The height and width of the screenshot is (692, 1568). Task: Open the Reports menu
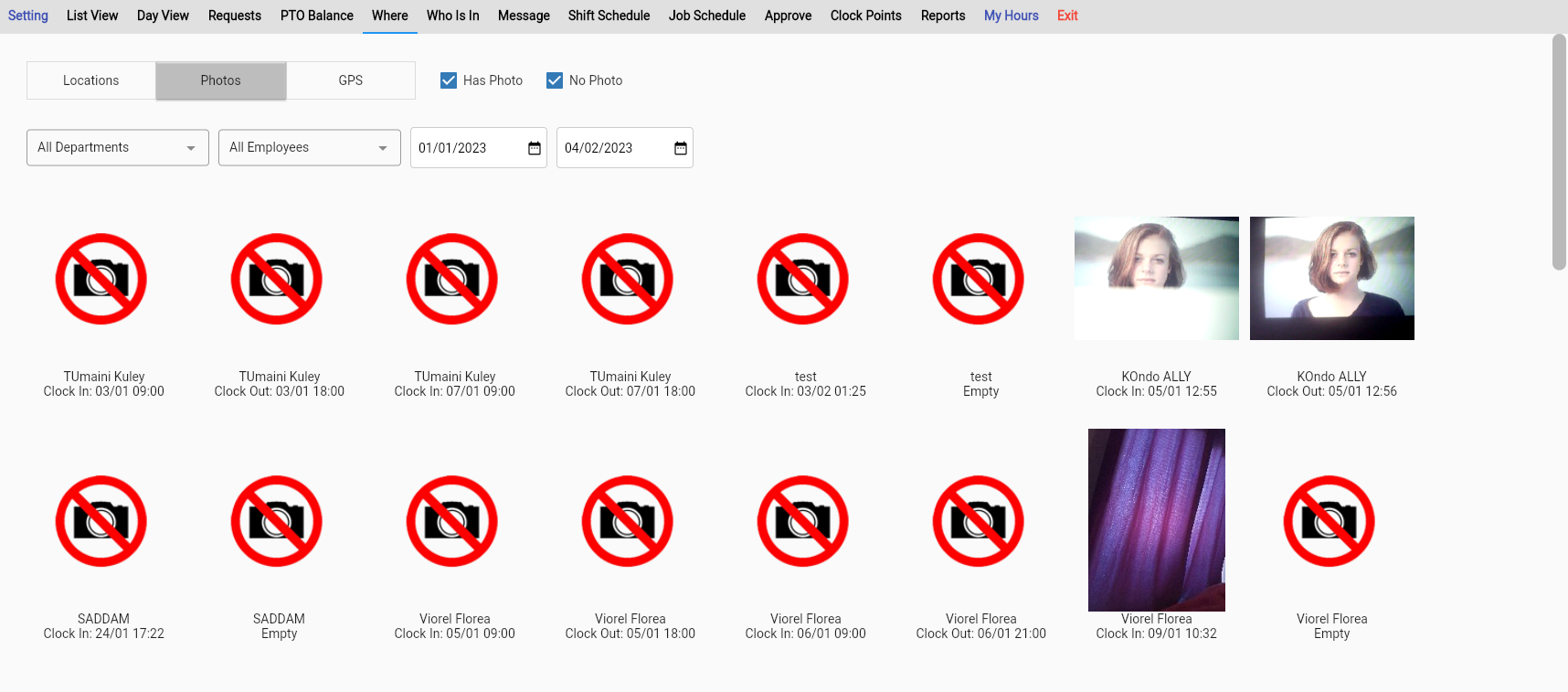tap(943, 16)
